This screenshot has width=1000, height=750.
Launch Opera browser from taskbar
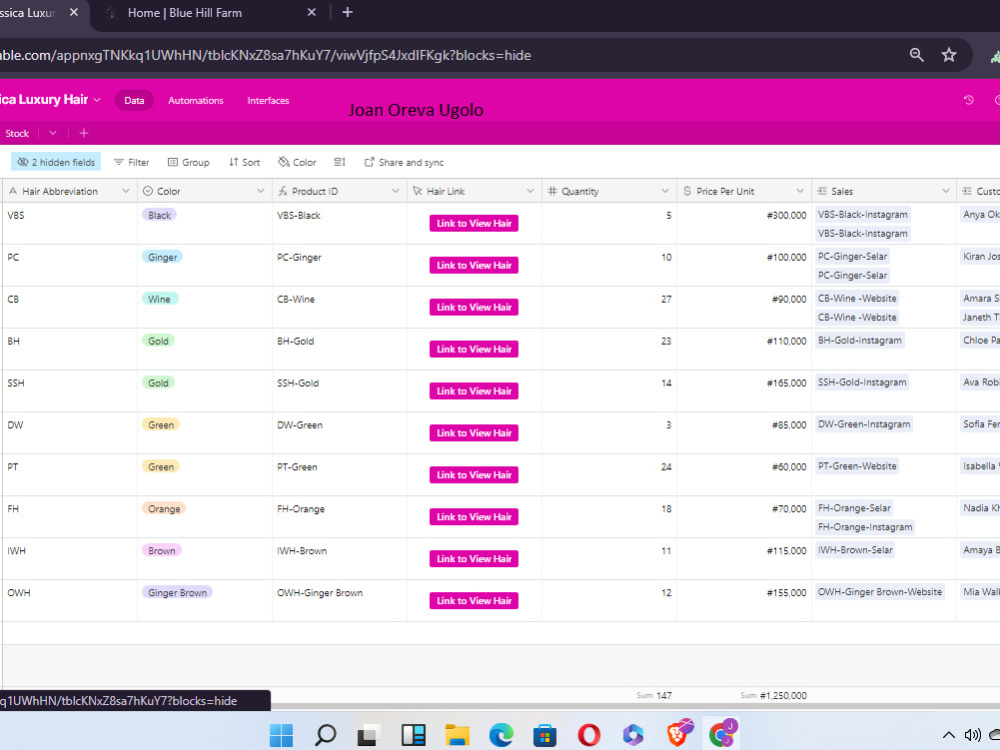(x=589, y=735)
